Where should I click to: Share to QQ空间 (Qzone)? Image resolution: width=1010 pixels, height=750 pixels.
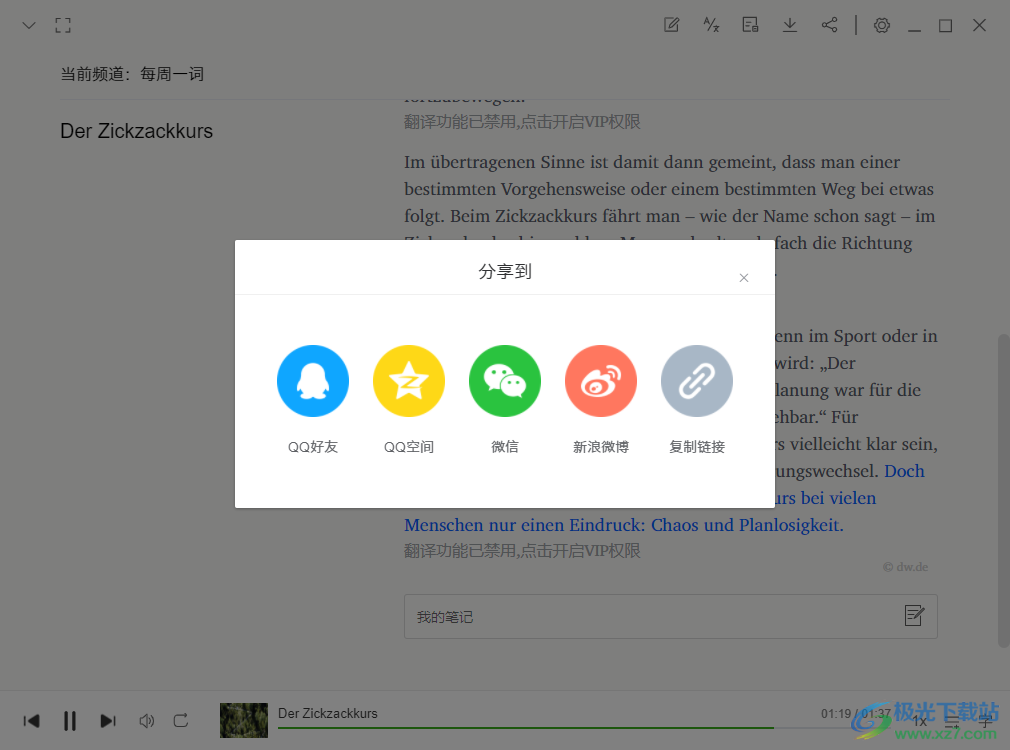[409, 381]
